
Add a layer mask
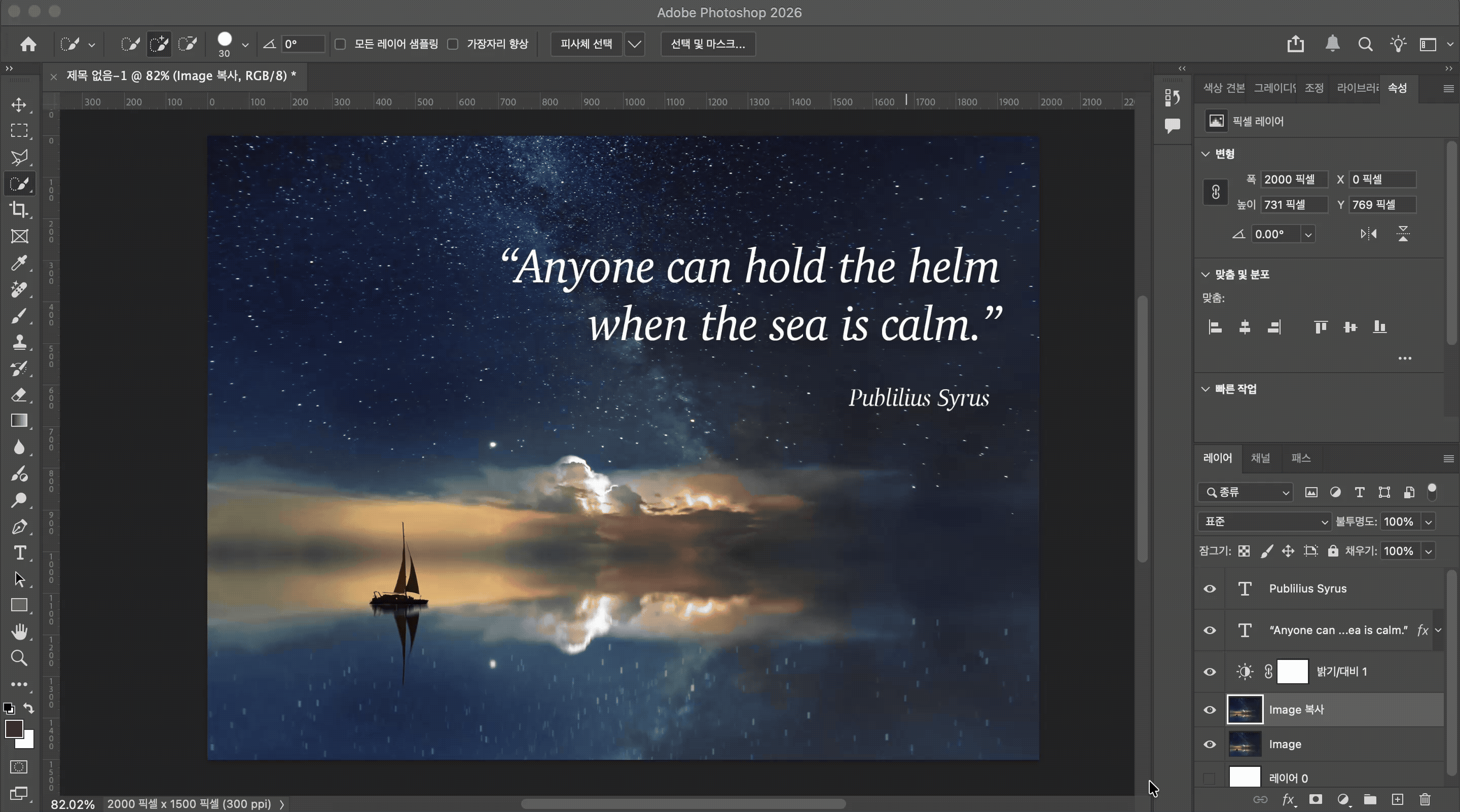coord(1316,799)
